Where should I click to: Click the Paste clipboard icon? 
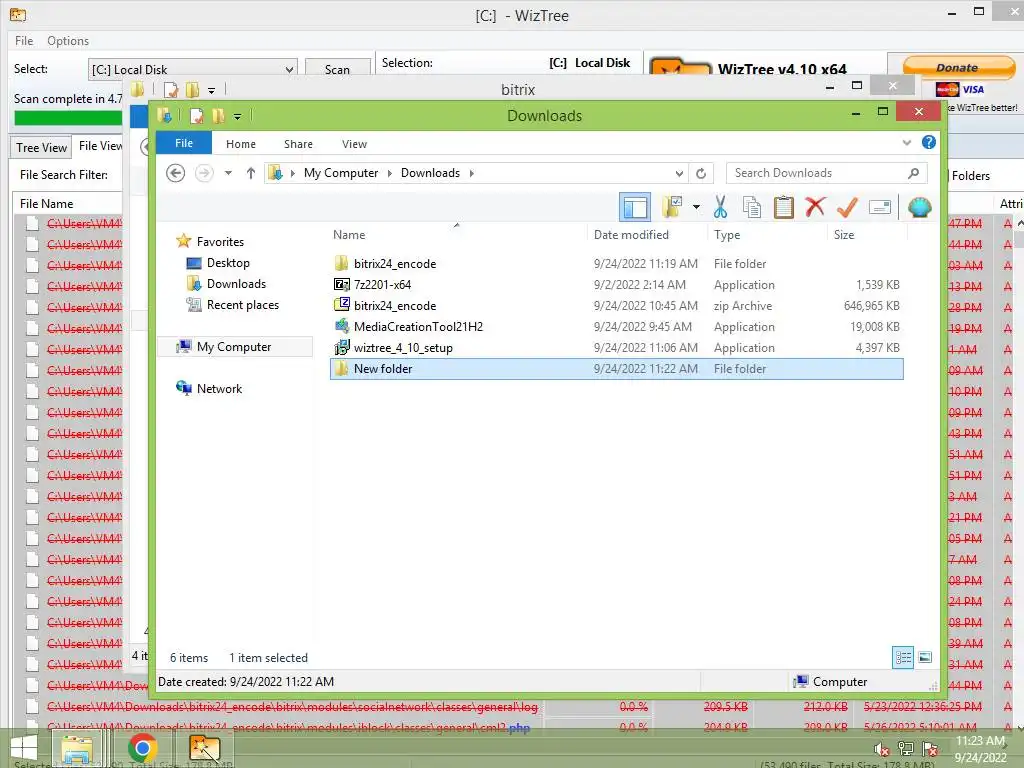(x=784, y=207)
